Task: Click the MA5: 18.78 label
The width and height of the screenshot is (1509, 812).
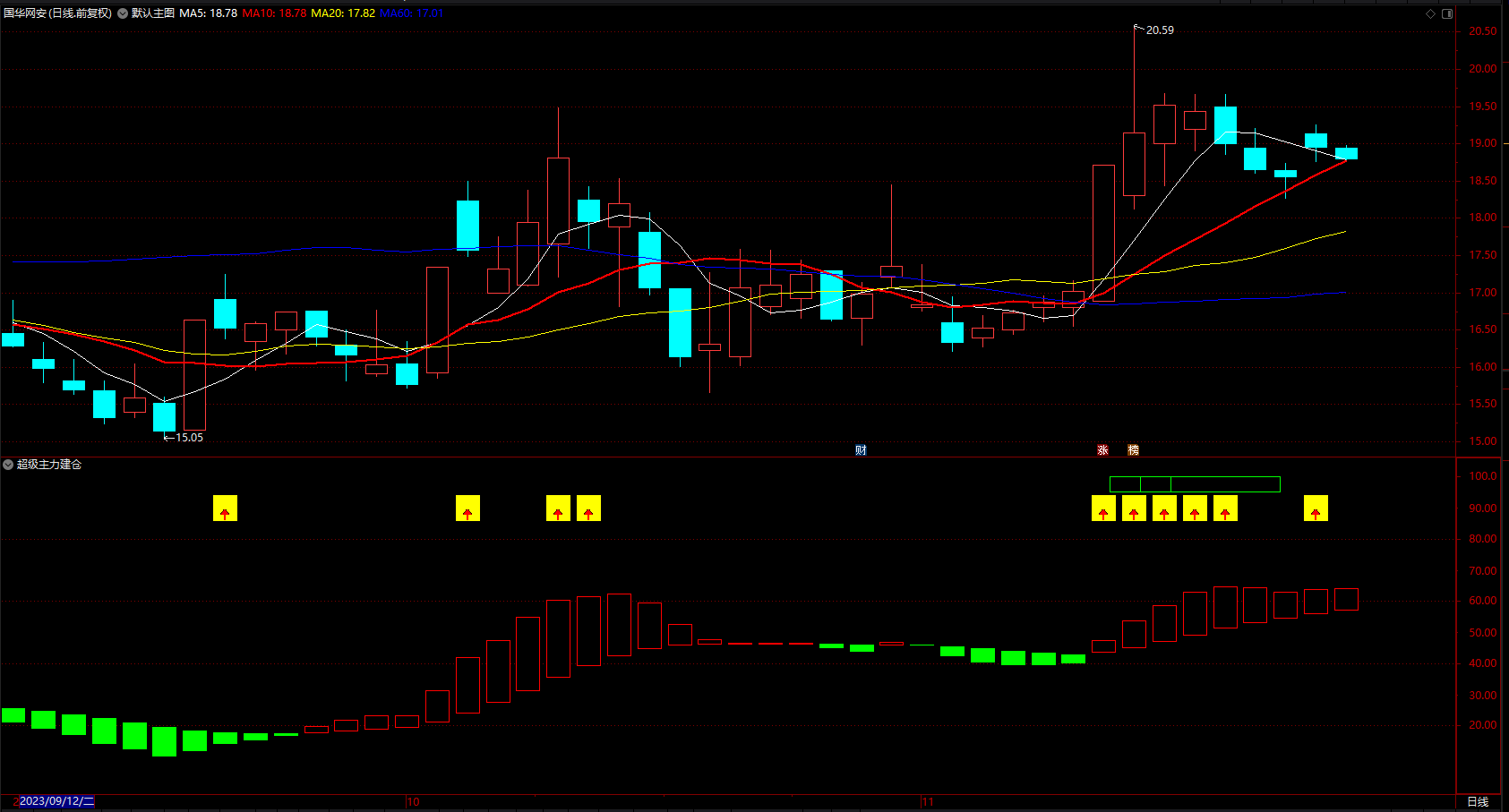Action: pos(208,13)
